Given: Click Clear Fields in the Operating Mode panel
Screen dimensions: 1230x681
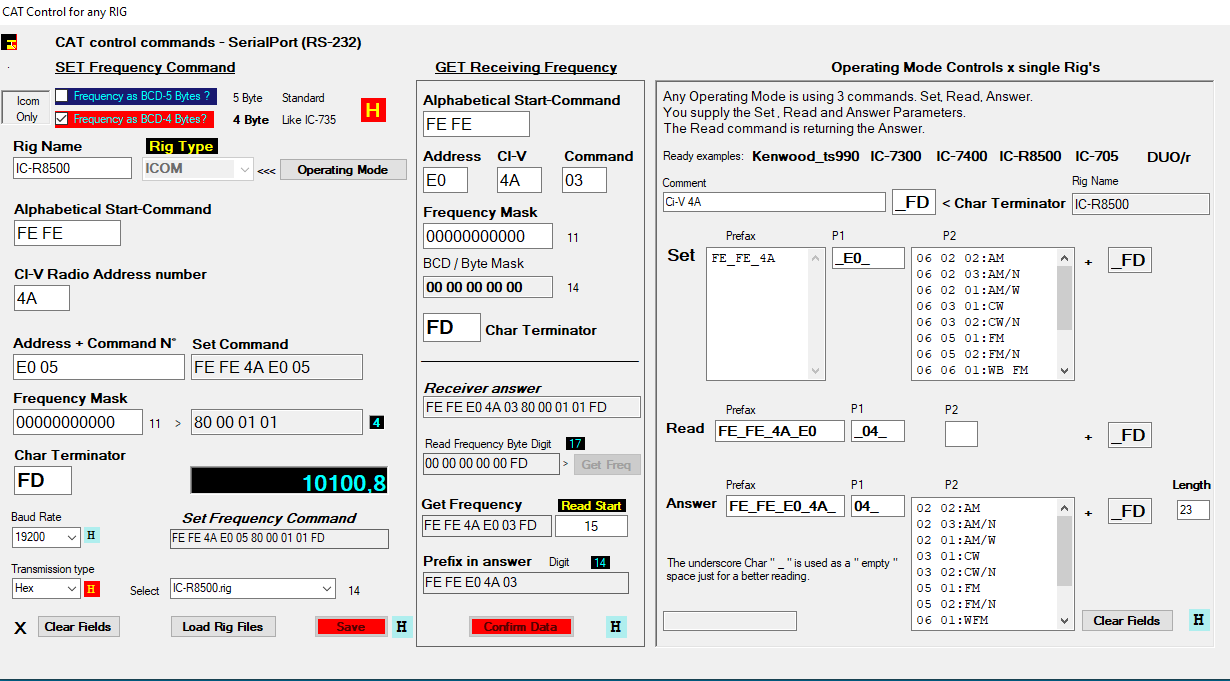Looking at the screenshot, I should [1127, 621].
